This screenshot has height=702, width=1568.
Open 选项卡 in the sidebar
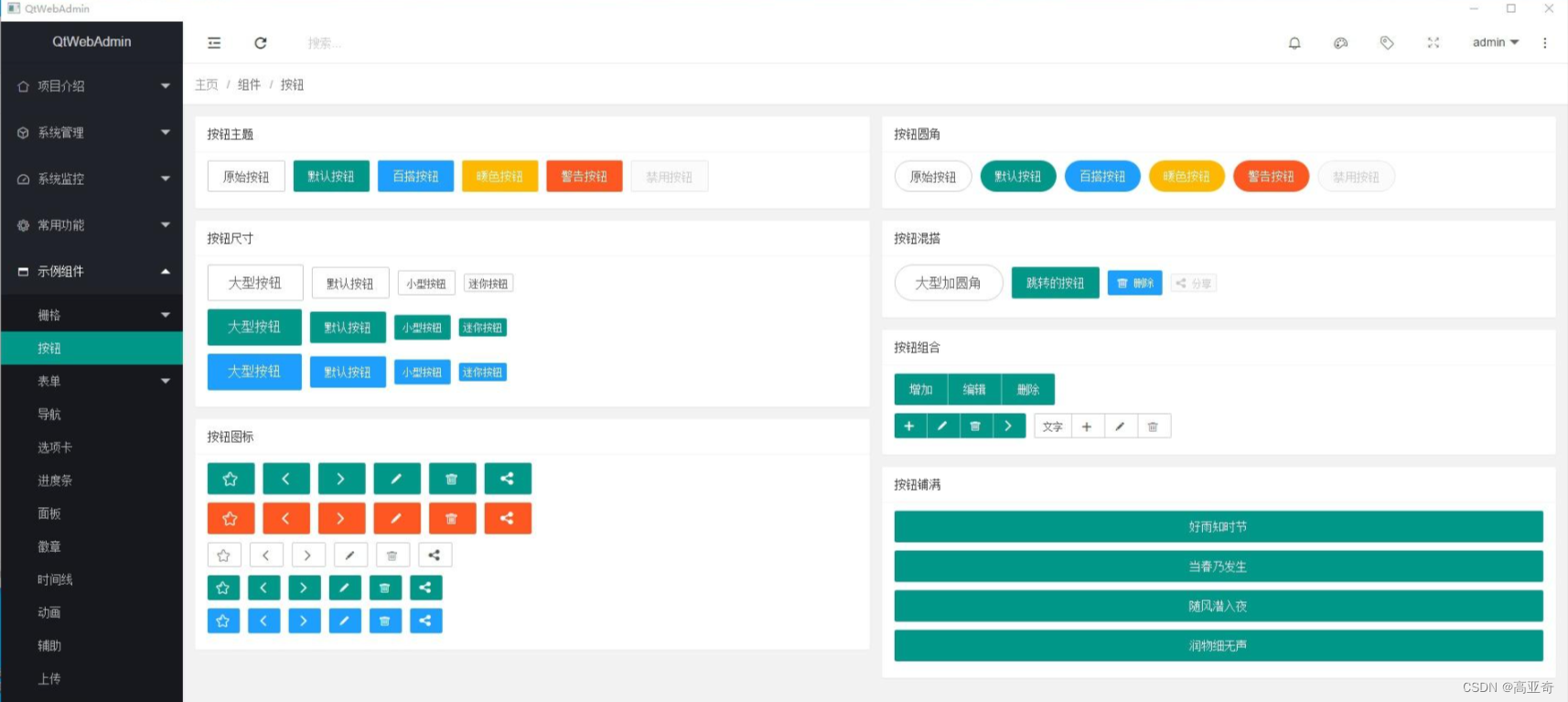pyautogui.click(x=91, y=447)
